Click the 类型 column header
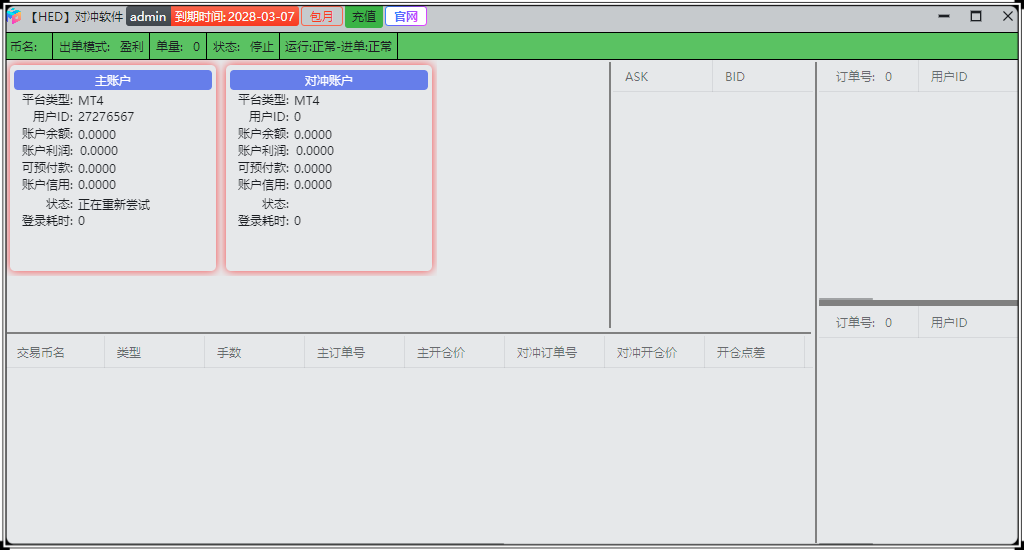The image size is (1024, 550). [x=129, y=353]
